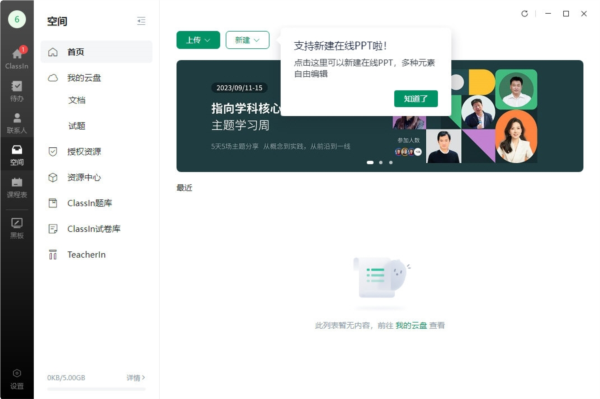Select the second banner carousel dot
The width and height of the screenshot is (600, 399).
[x=381, y=163]
